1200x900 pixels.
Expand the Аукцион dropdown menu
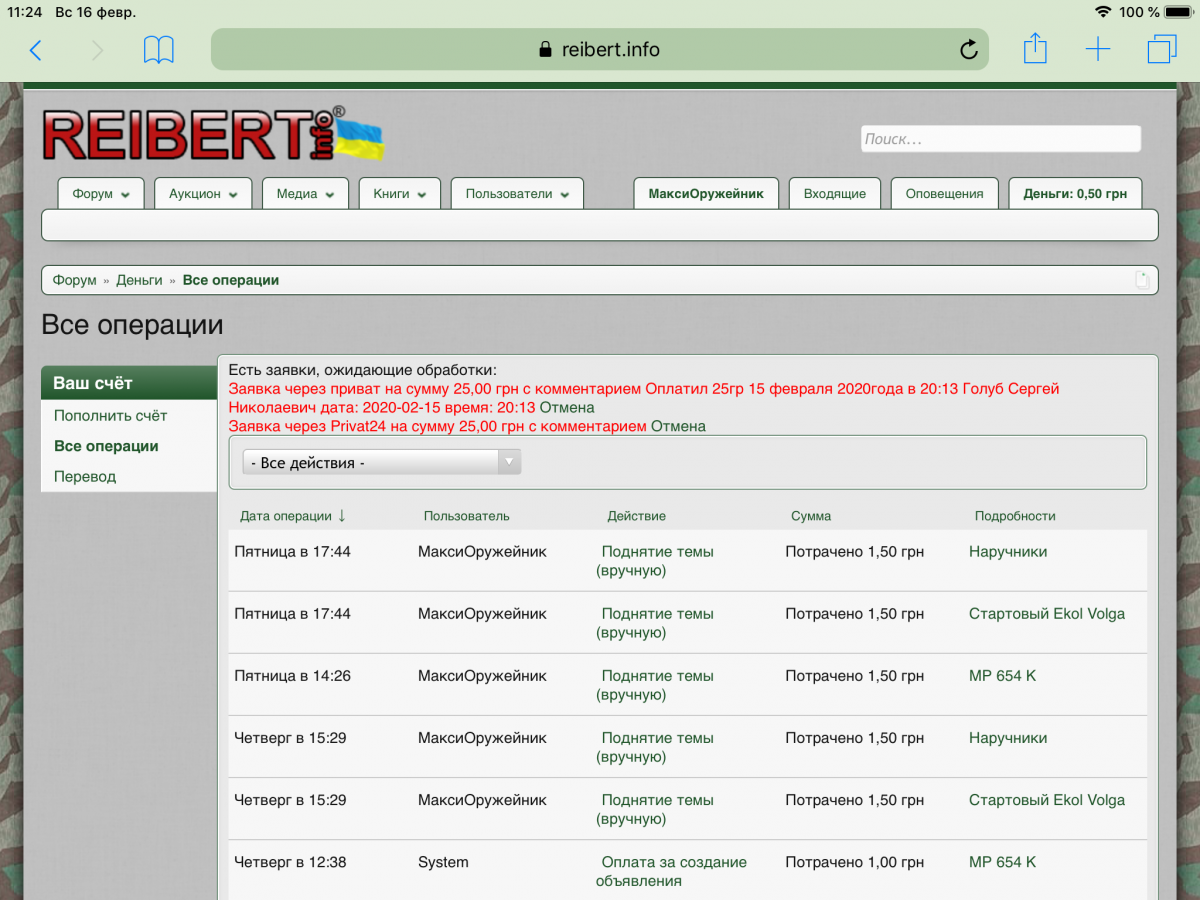click(203, 194)
